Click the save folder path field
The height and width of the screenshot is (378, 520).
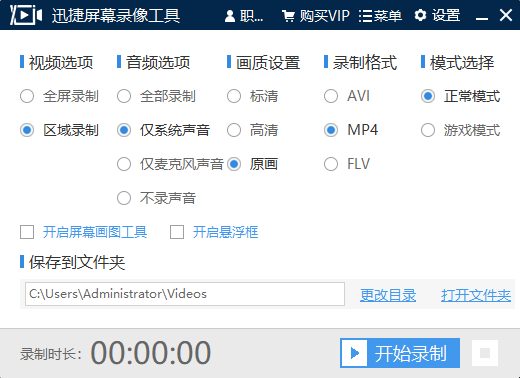click(185, 294)
